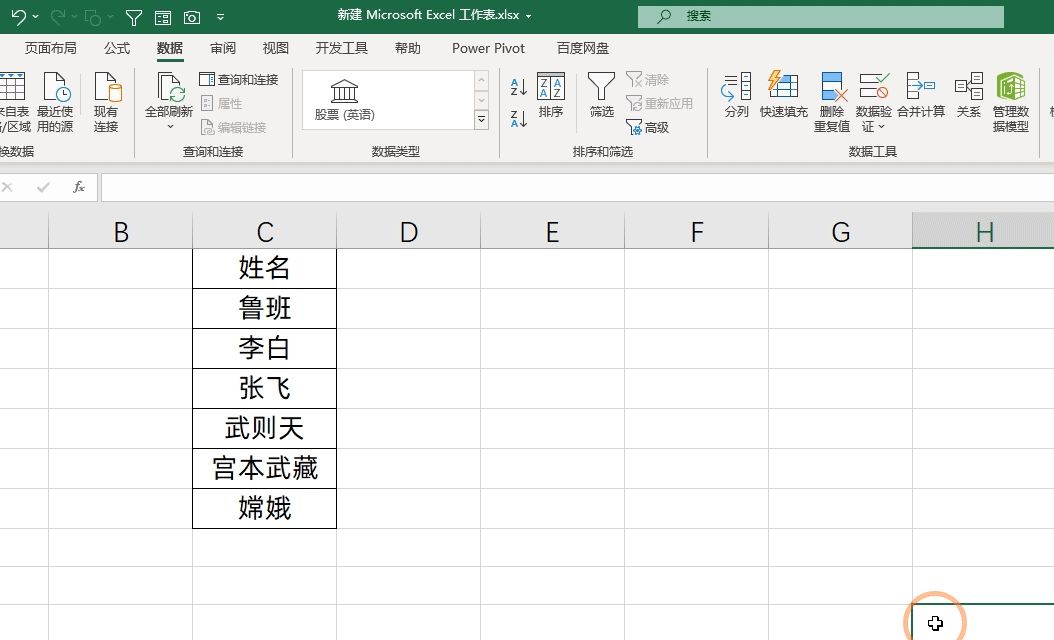Screen dimensions: 1054x640
Task: Click the 删除重复值 icon
Action: point(831,88)
